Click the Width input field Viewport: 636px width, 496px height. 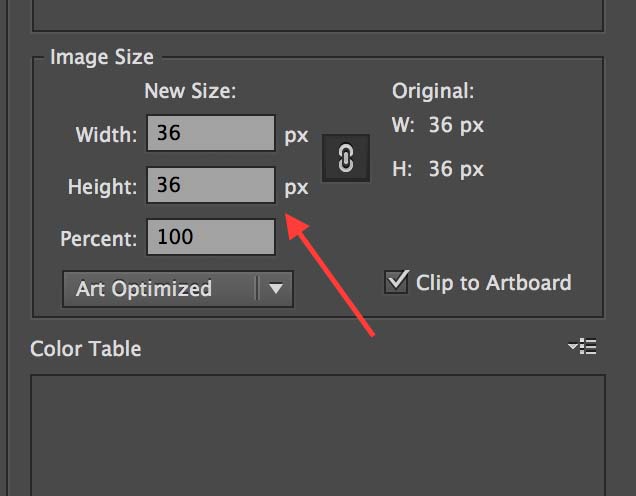click(x=211, y=133)
